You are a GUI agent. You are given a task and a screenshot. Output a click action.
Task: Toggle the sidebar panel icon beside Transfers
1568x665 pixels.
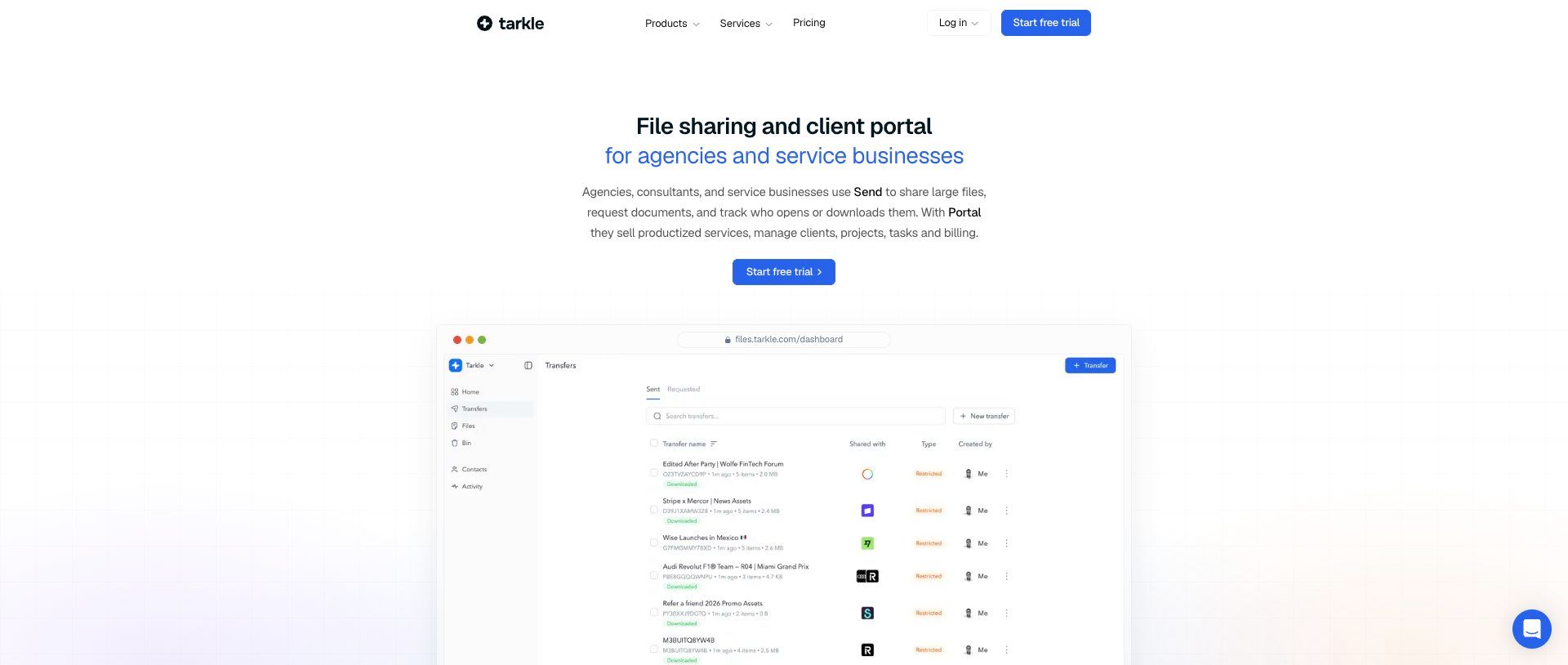point(528,366)
